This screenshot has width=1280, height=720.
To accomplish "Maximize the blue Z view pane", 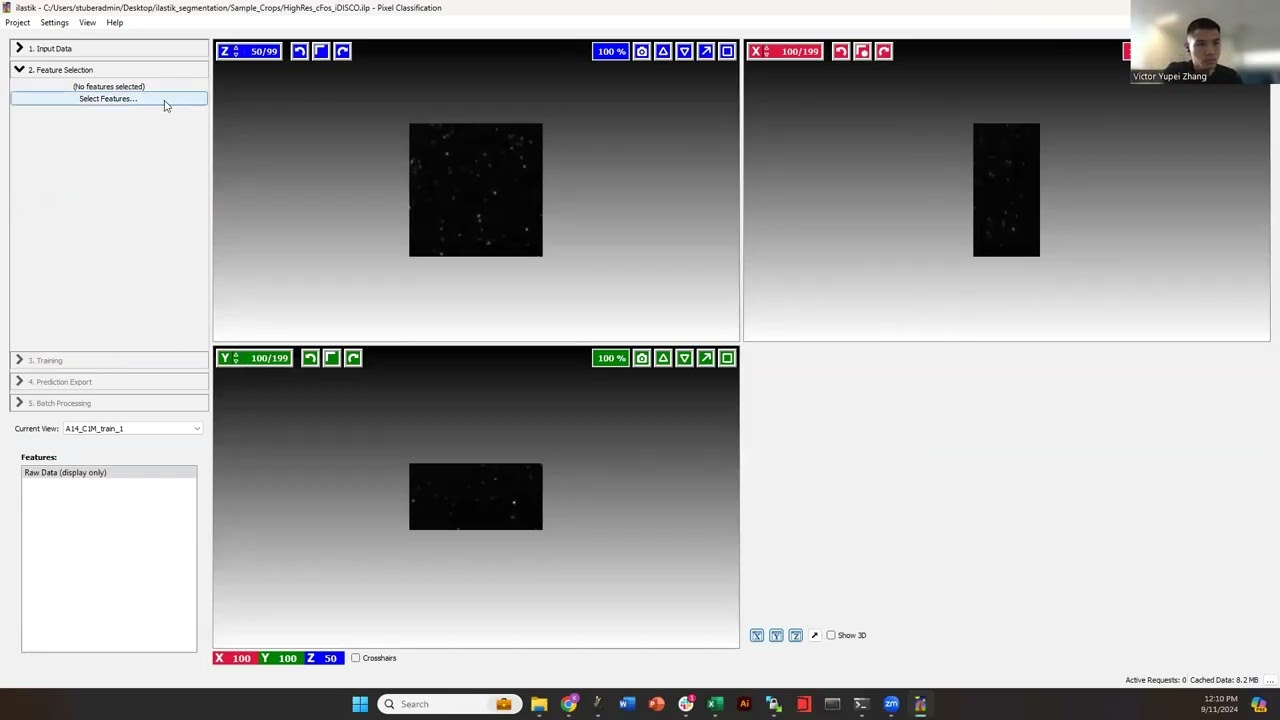I will [727, 51].
